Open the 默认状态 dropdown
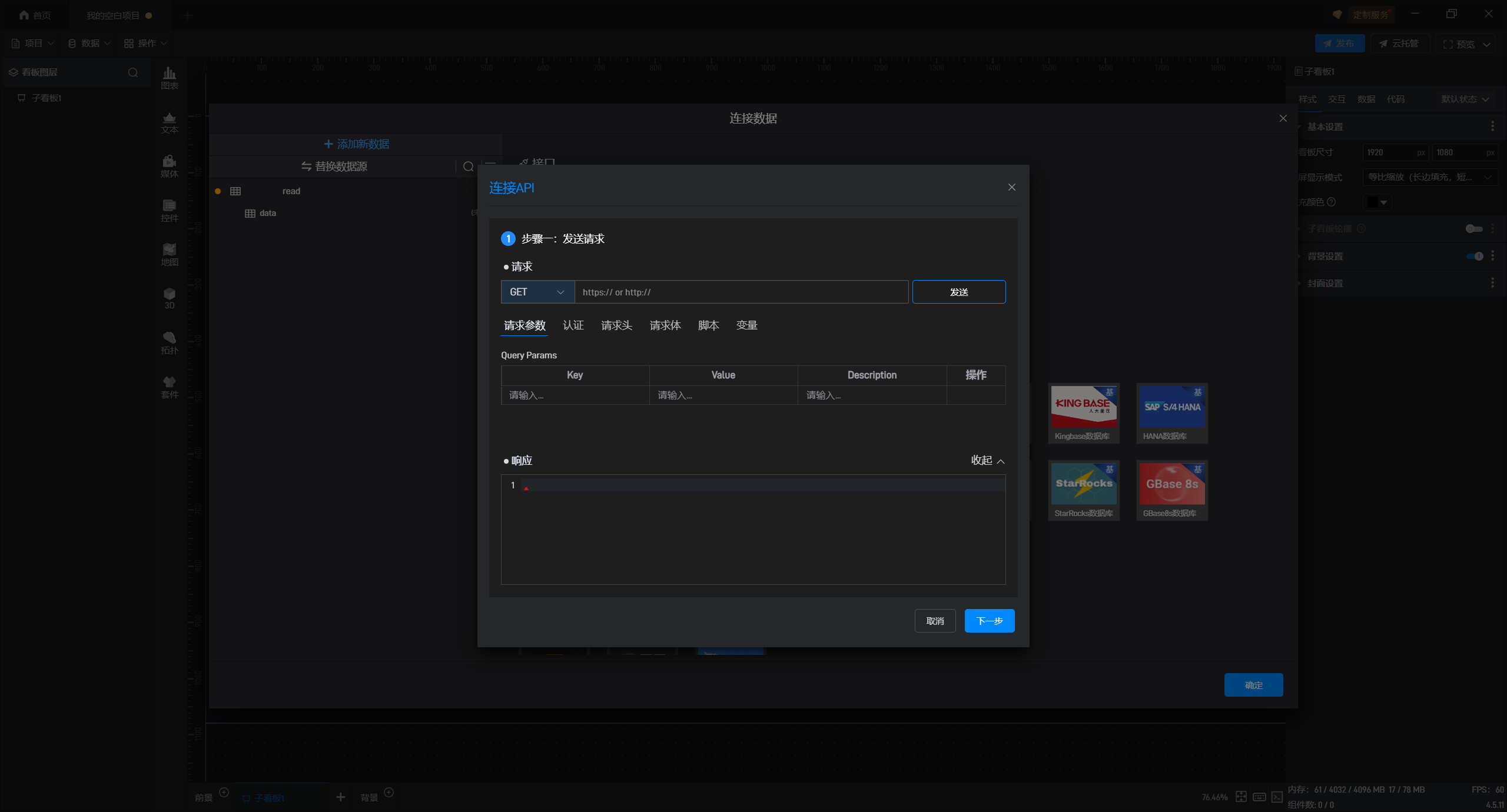Screen dimensions: 1507x812 (1464, 99)
